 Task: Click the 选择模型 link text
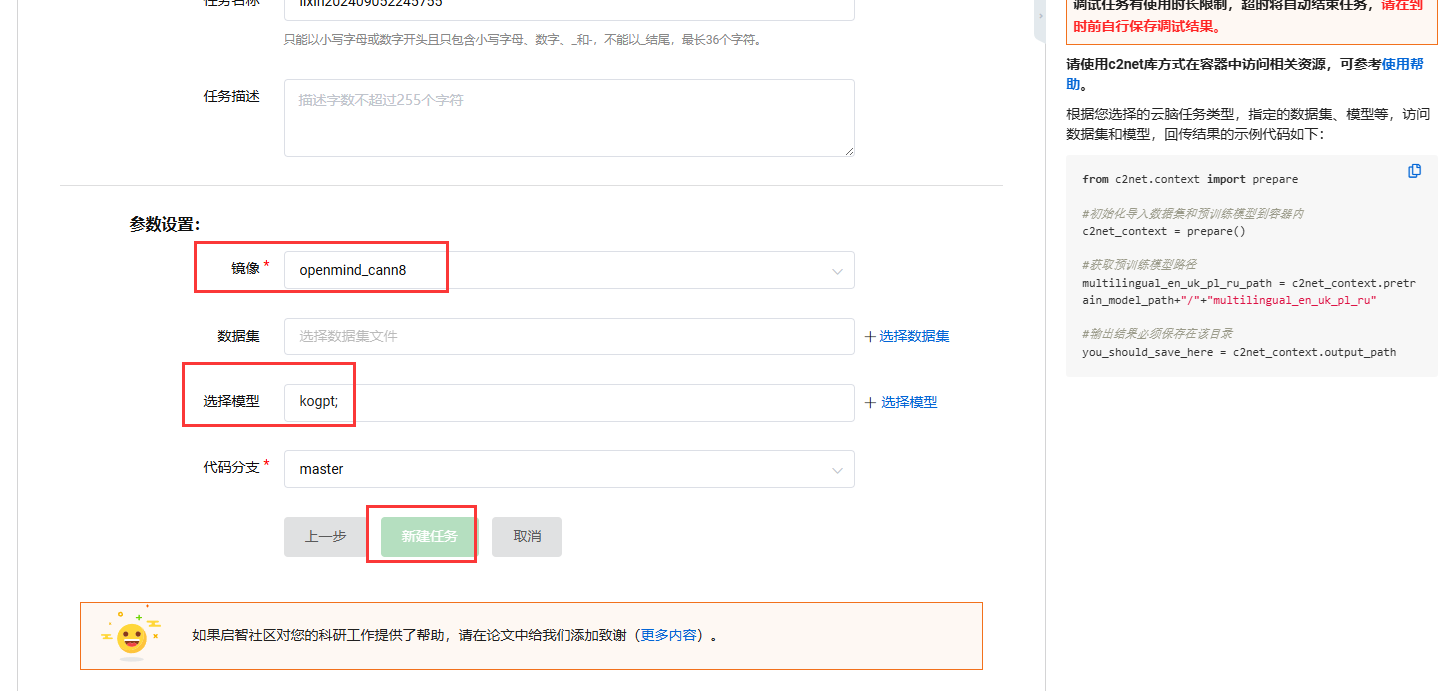click(x=908, y=403)
